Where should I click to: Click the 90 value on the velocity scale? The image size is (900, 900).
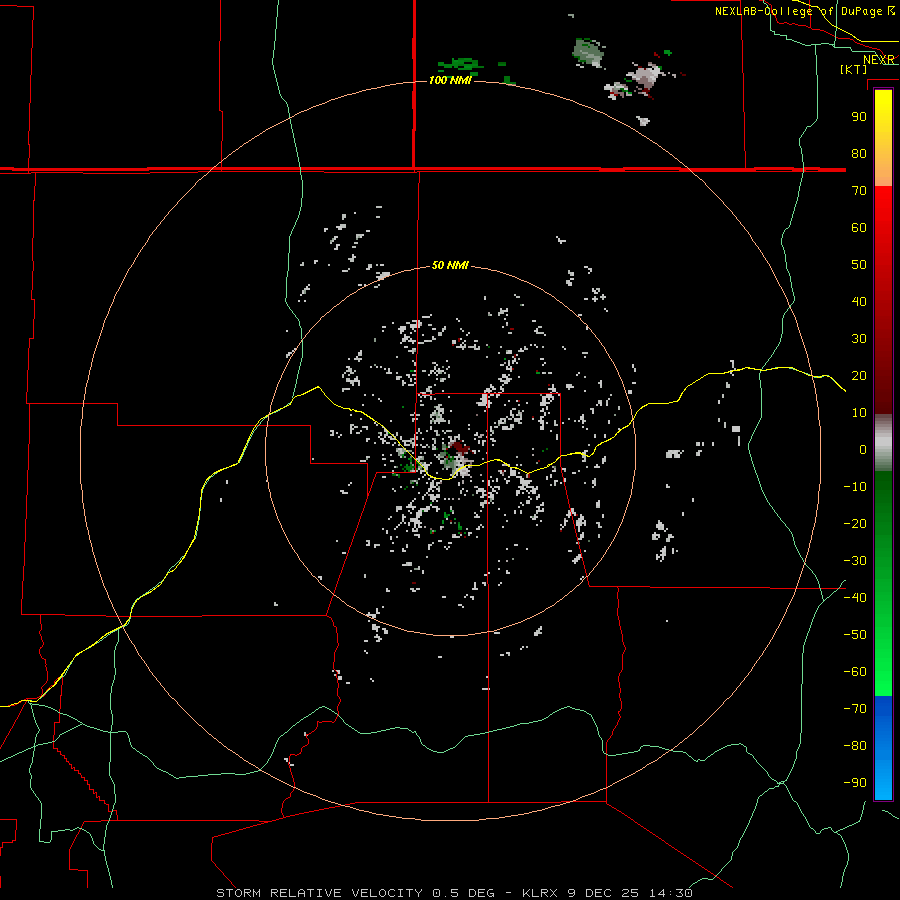(x=859, y=117)
